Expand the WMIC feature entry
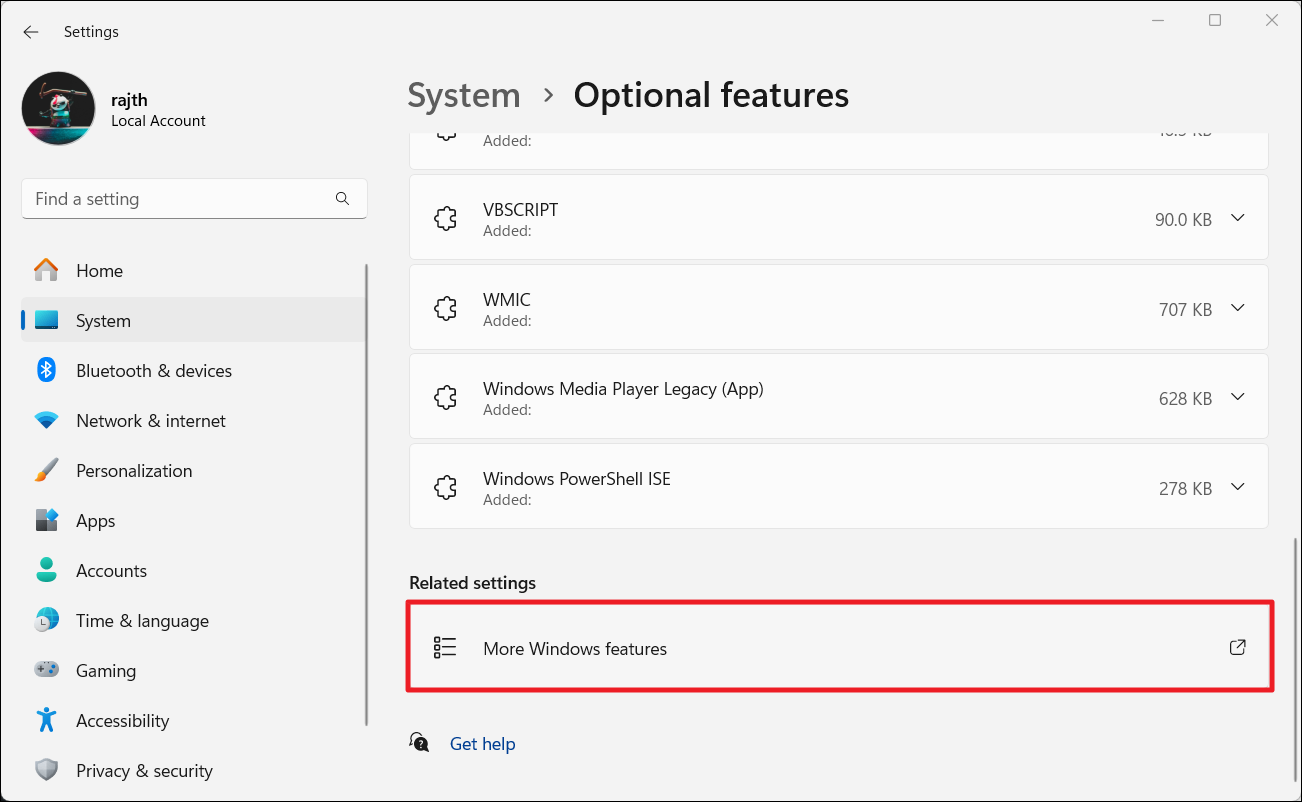Viewport: 1302px width, 802px height. point(1237,308)
